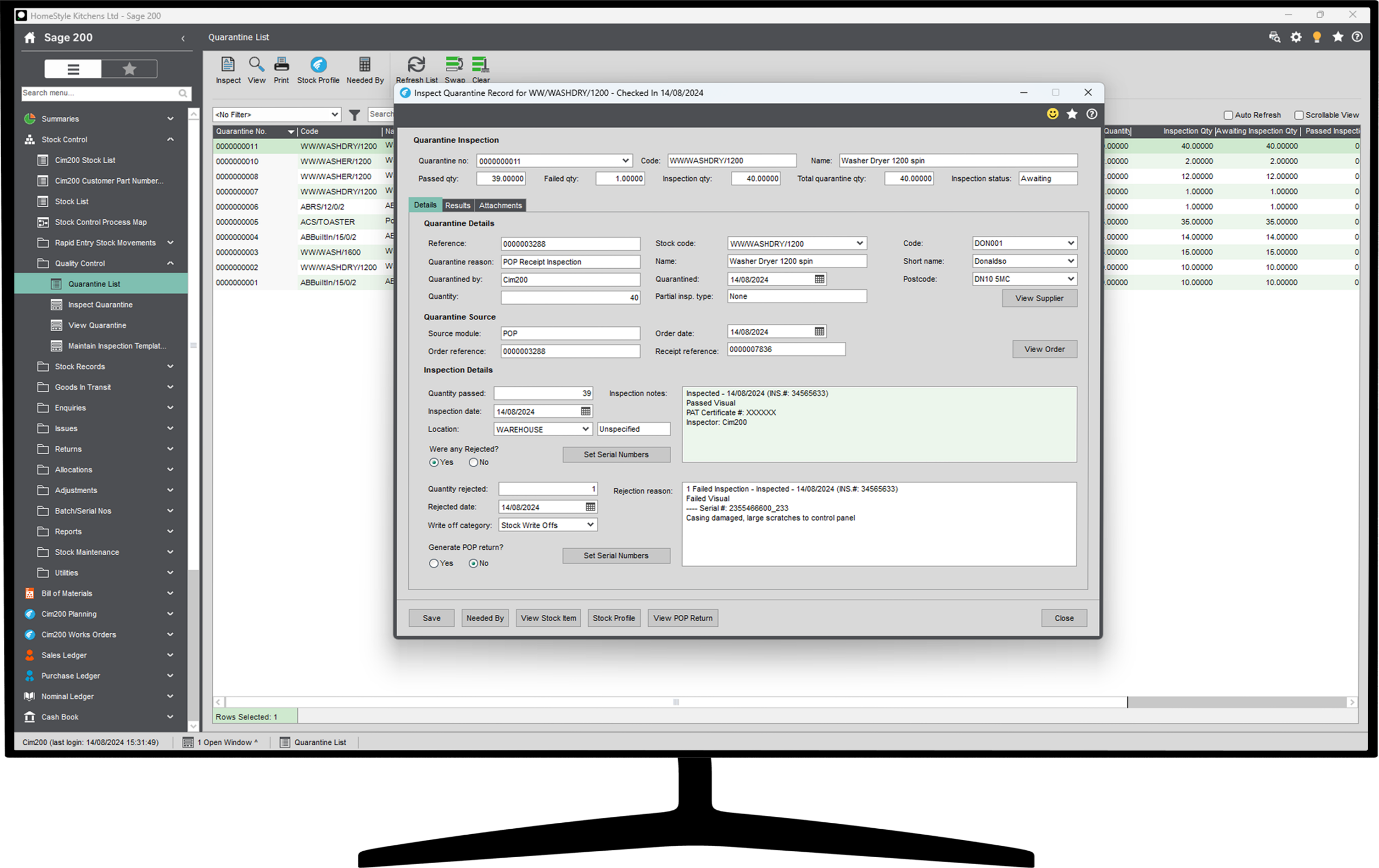The height and width of the screenshot is (868, 1379).
Task: Click the Save button
Action: point(431,618)
